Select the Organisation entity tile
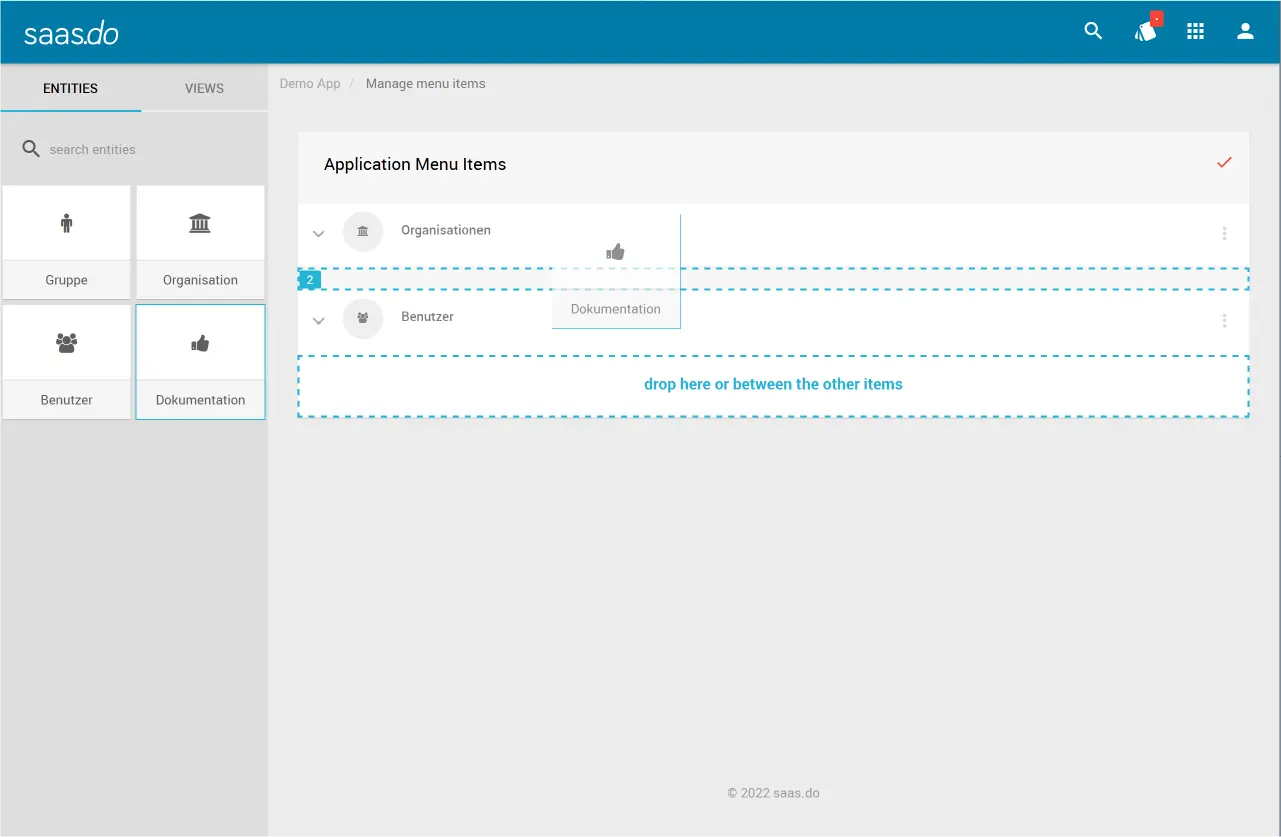The image size is (1281, 837). pos(200,242)
